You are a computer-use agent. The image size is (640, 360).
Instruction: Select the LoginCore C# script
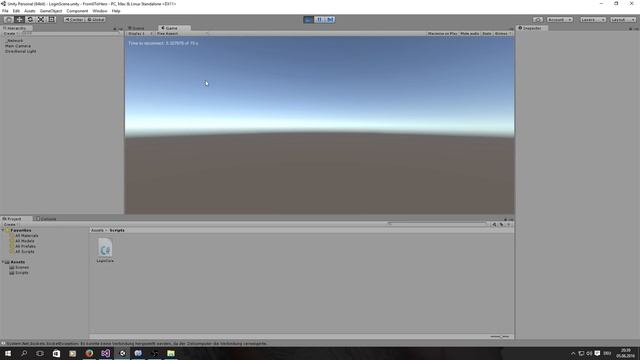coord(105,250)
